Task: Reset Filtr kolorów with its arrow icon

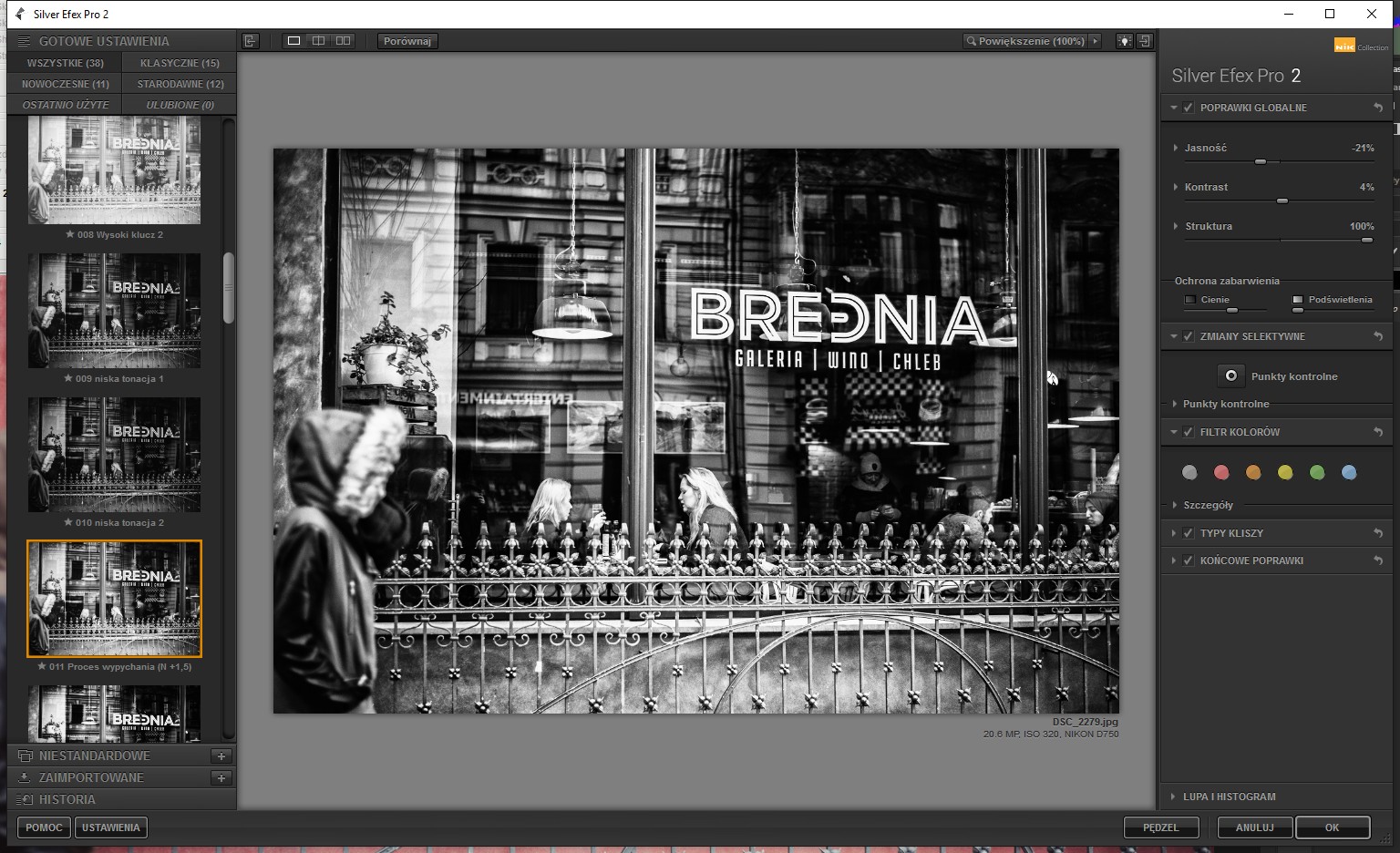Action: point(1378,432)
